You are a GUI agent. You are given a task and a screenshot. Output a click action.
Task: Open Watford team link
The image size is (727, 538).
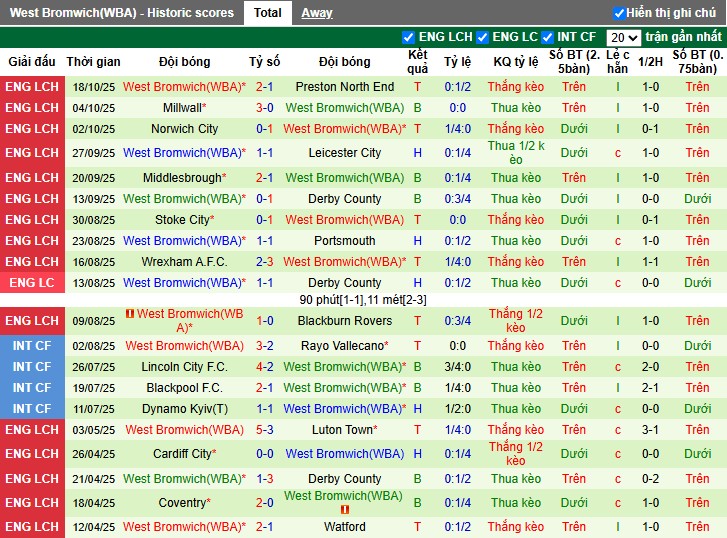(344, 527)
